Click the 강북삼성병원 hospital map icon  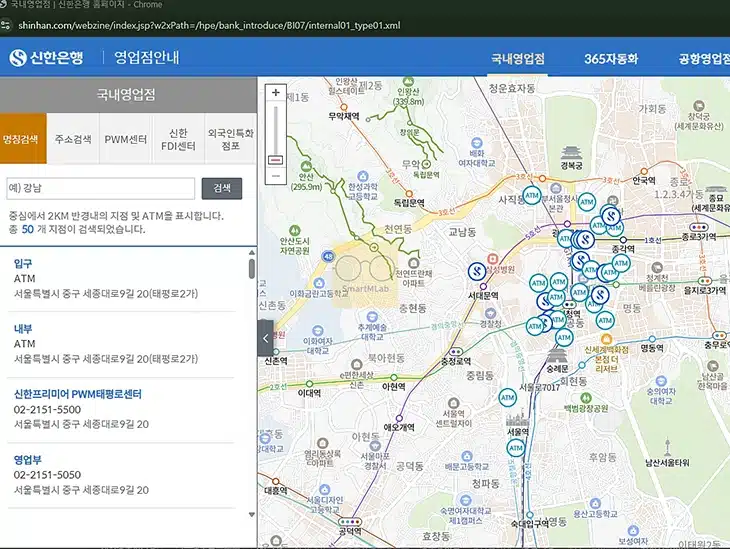(493, 259)
